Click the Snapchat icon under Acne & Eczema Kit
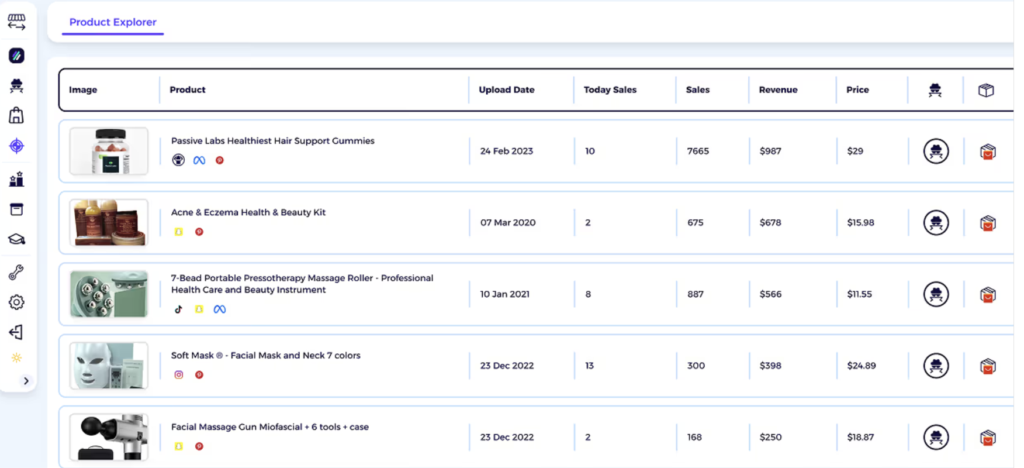 pos(178,232)
